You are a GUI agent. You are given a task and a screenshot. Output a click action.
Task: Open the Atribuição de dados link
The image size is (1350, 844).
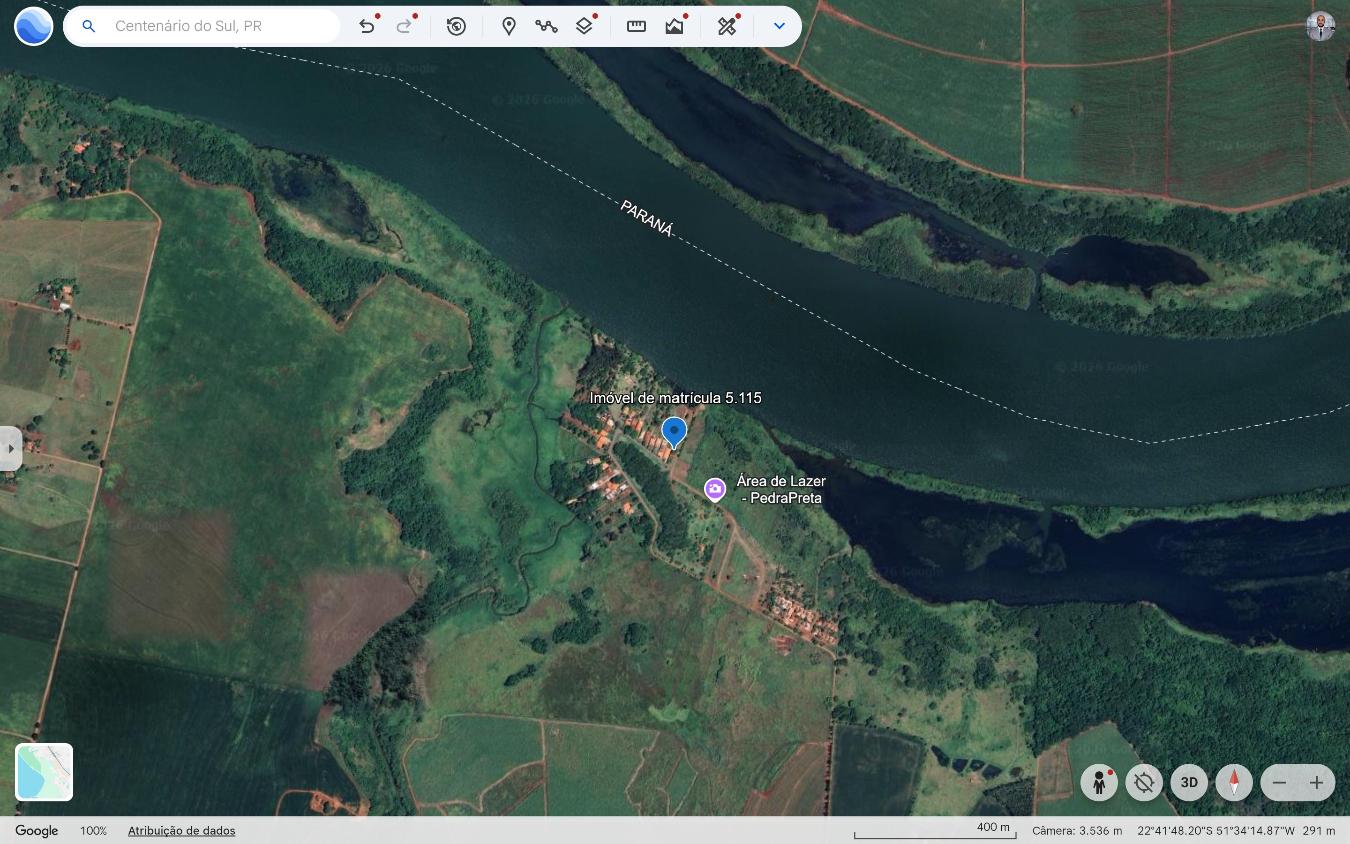181,831
